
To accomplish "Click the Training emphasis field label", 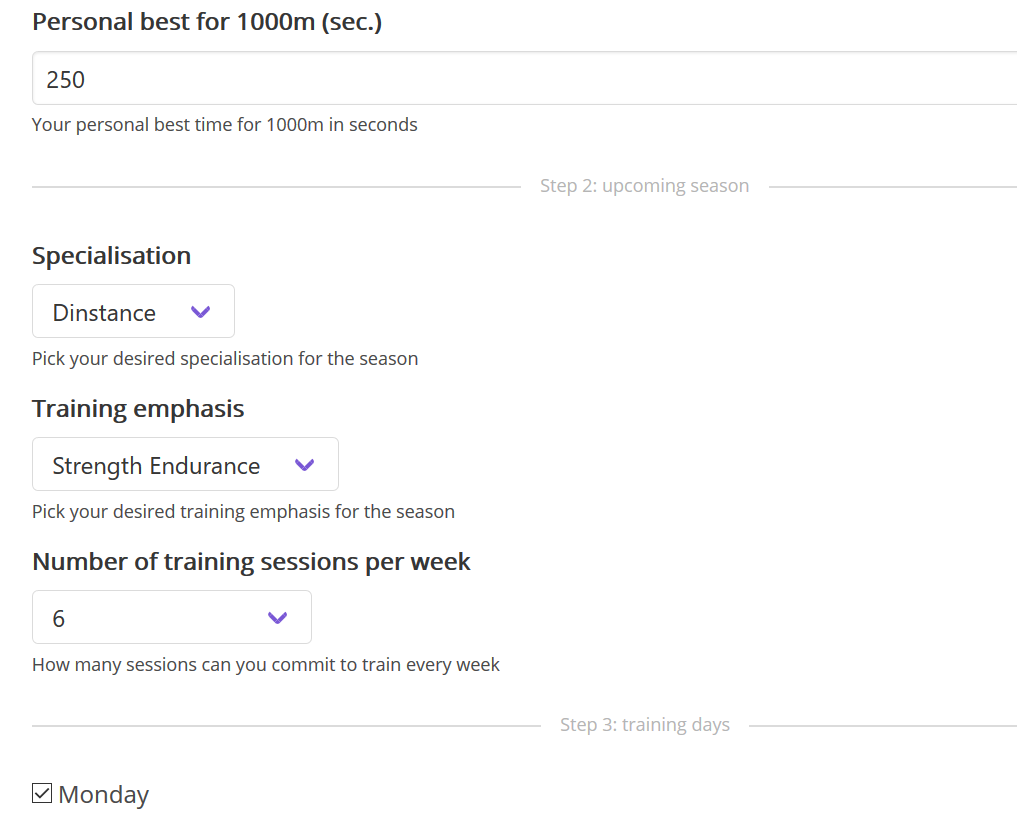I will pos(138,409).
